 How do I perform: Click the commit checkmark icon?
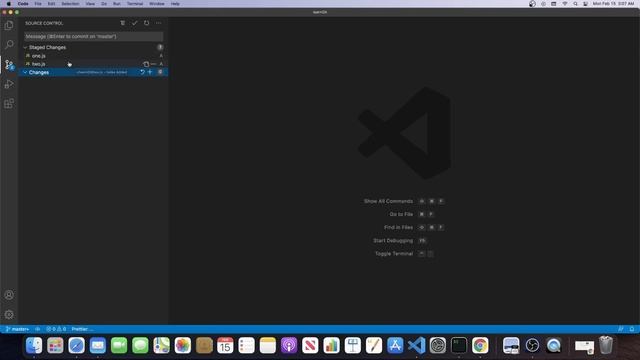click(x=134, y=23)
